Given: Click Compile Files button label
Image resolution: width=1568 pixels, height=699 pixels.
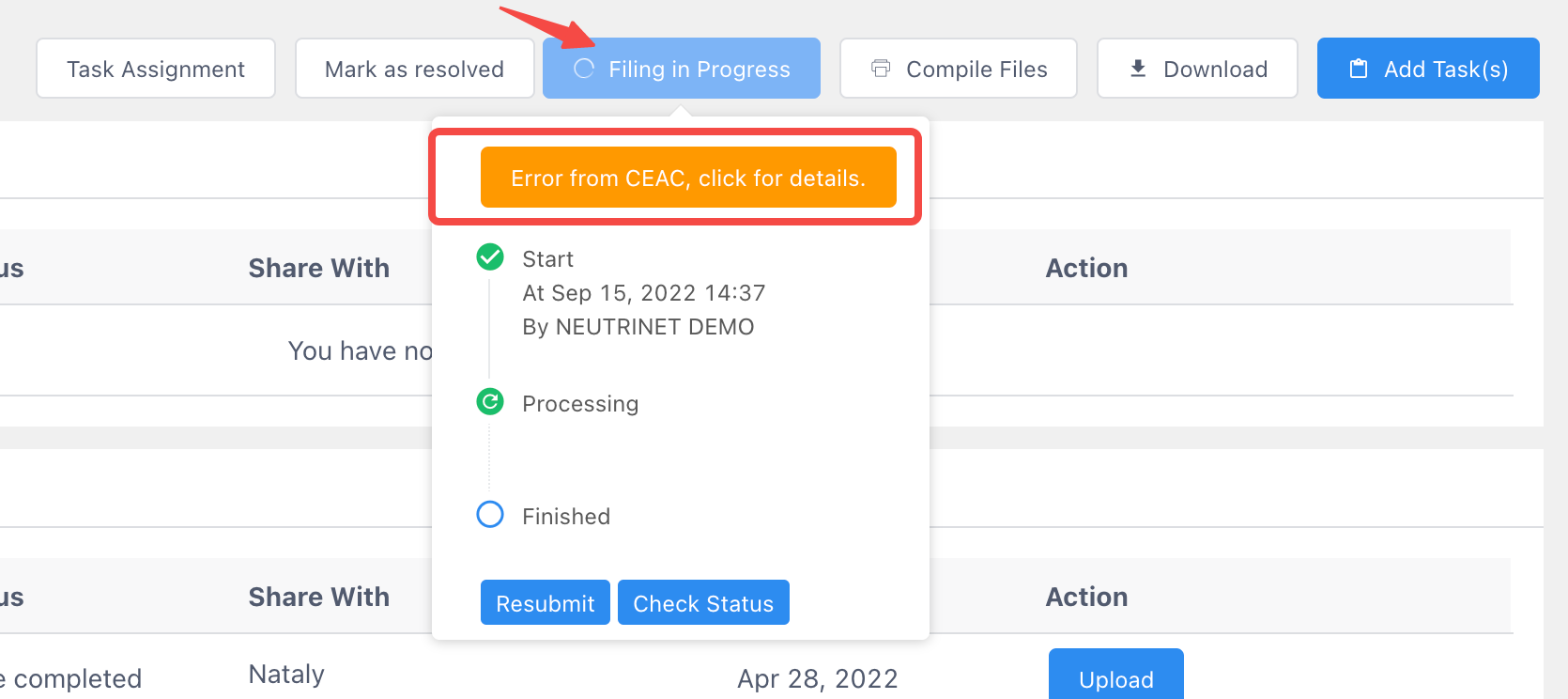Looking at the screenshot, I should click(976, 70).
